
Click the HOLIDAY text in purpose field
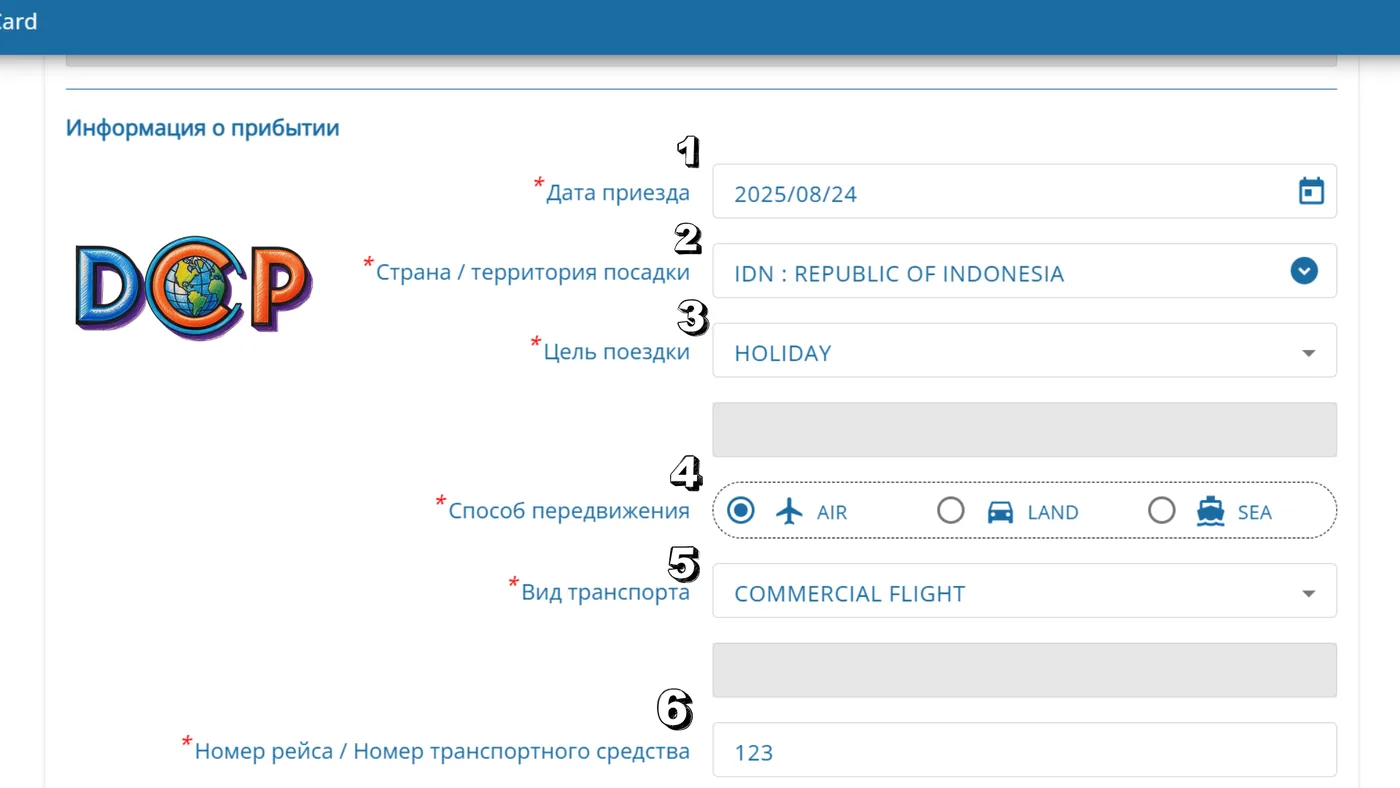click(783, 353)
